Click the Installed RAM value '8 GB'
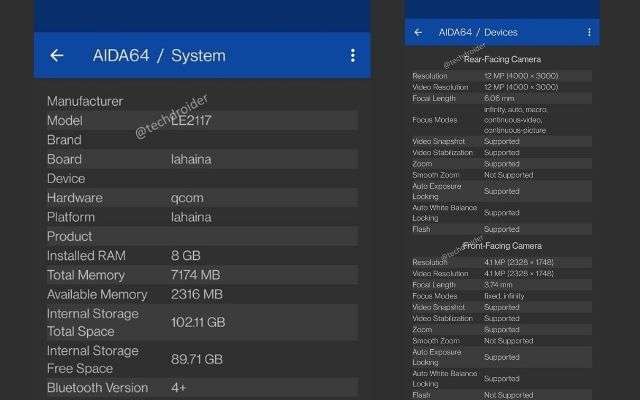The height and width of the screenshot is (400, 640). [186, 256]
